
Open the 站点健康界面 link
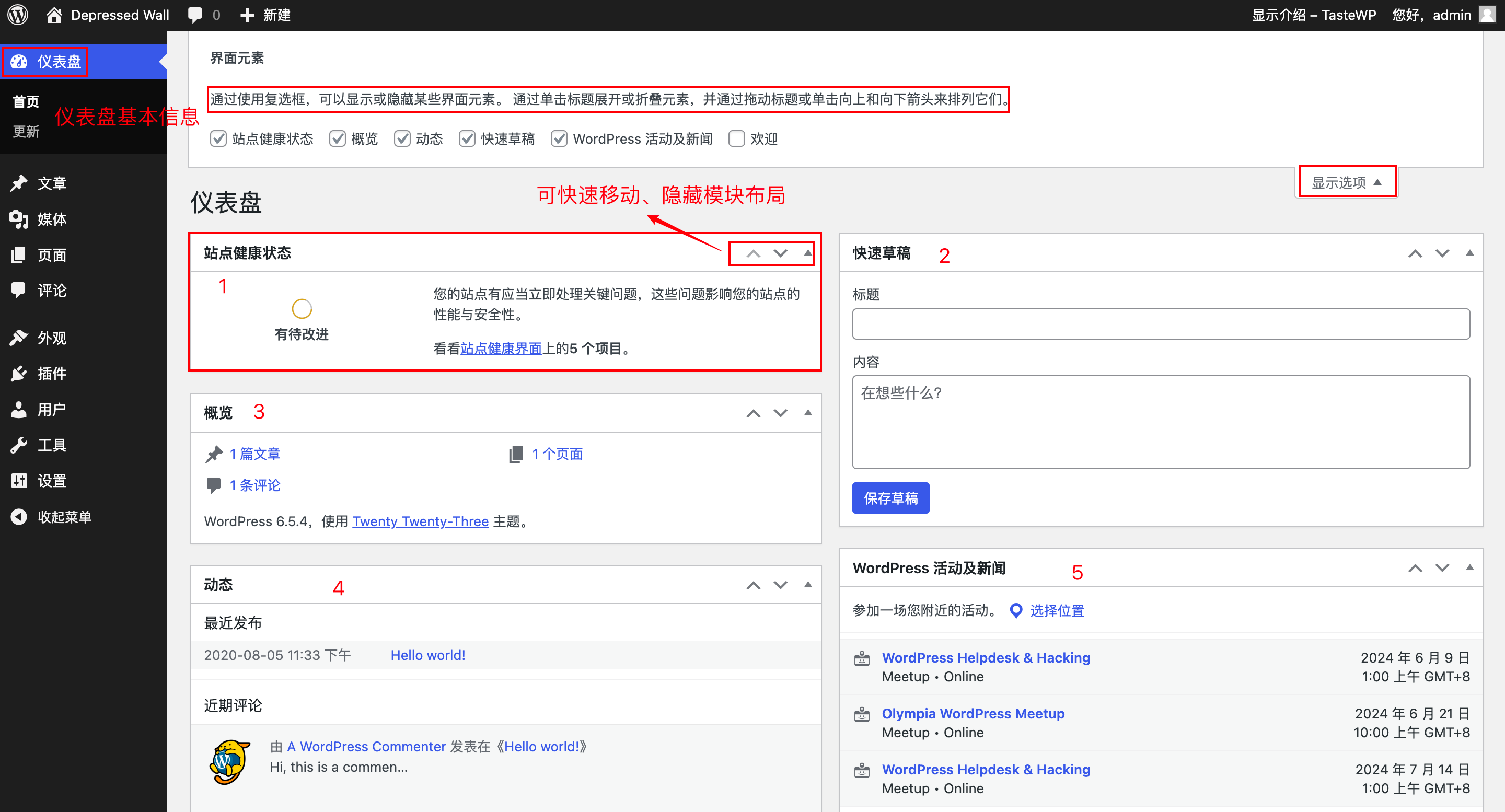[501, 349]
